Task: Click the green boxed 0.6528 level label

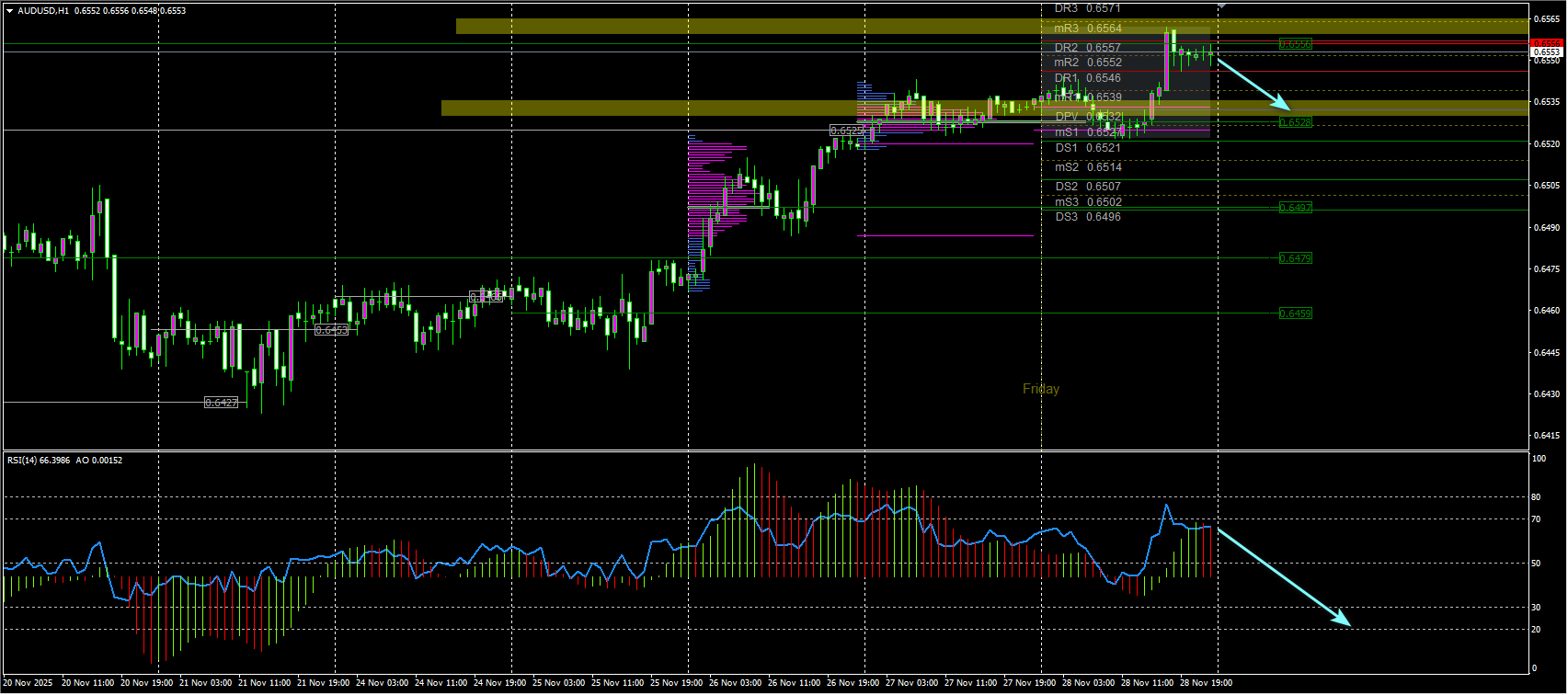Action: pos(1296,122)
